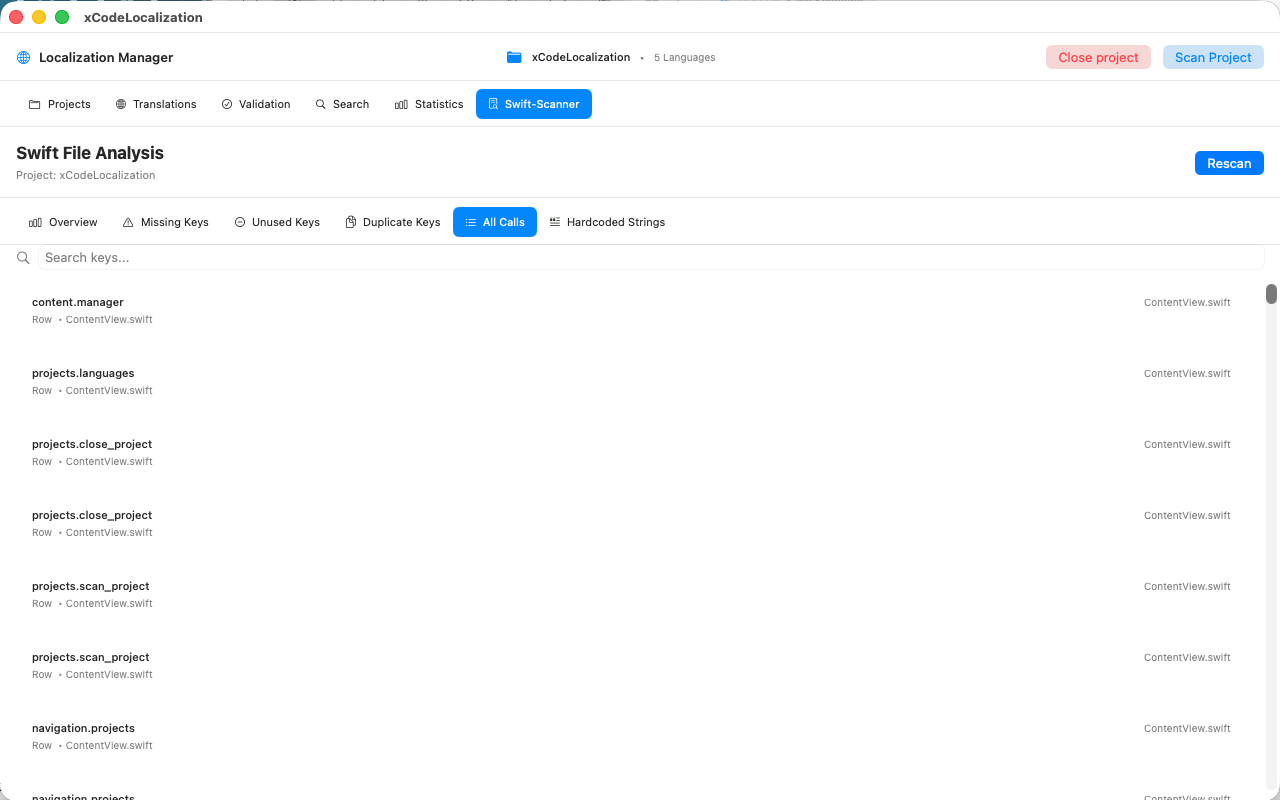Click the folder icon before xCodeLocalization
Viewport: 1280px width, 800px height.
point(514,57)
